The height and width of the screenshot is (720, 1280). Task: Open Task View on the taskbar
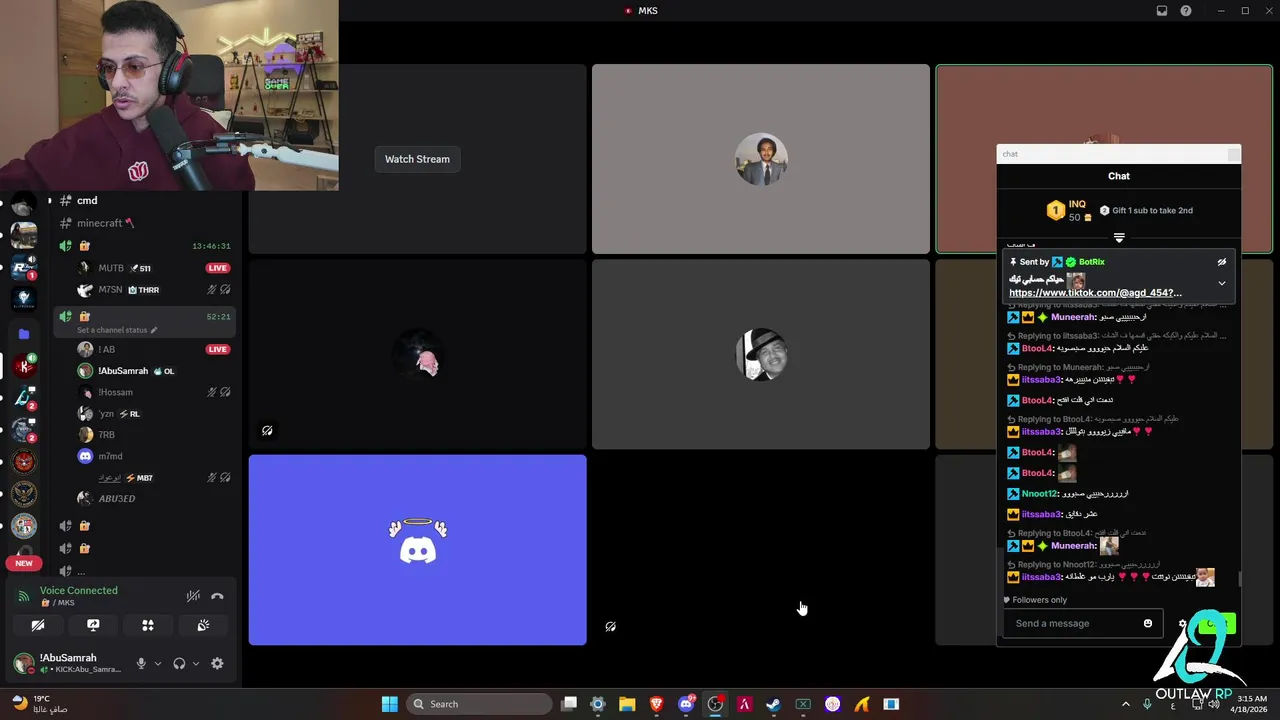(569, 704)
